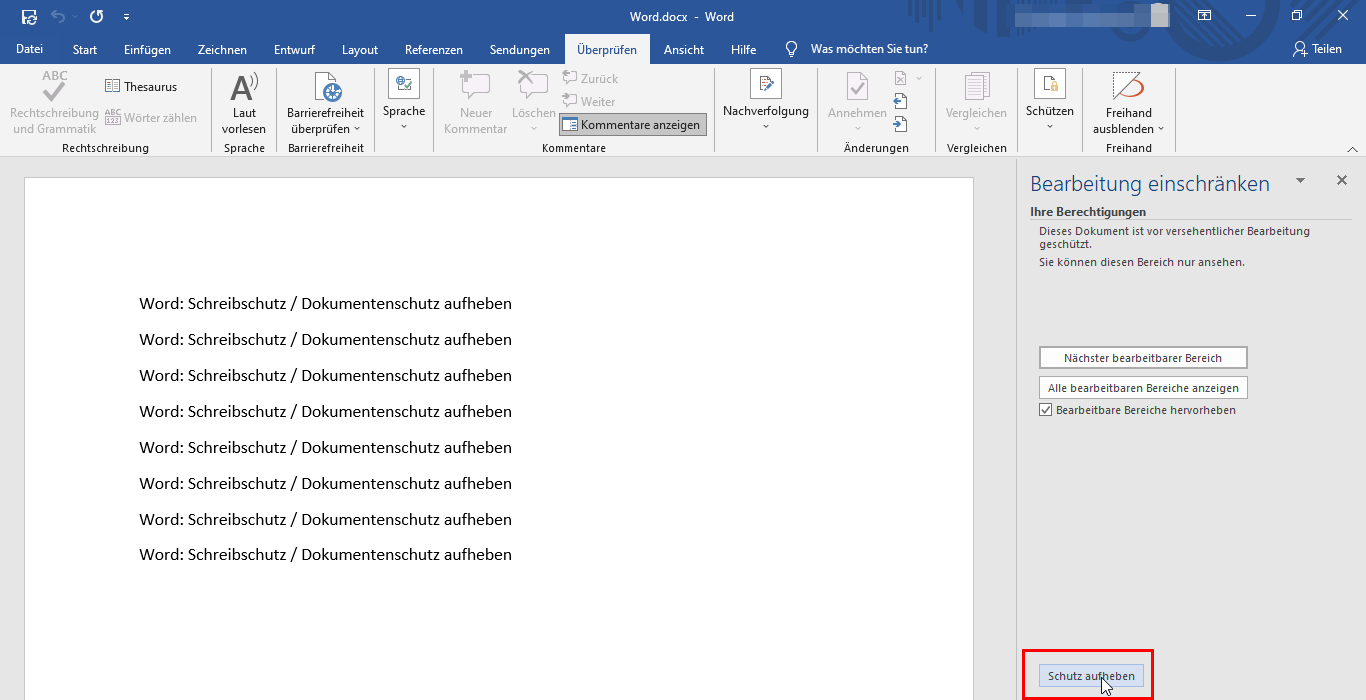
Task: Click the Ablehnen reject change X icon
Action: 901,78
